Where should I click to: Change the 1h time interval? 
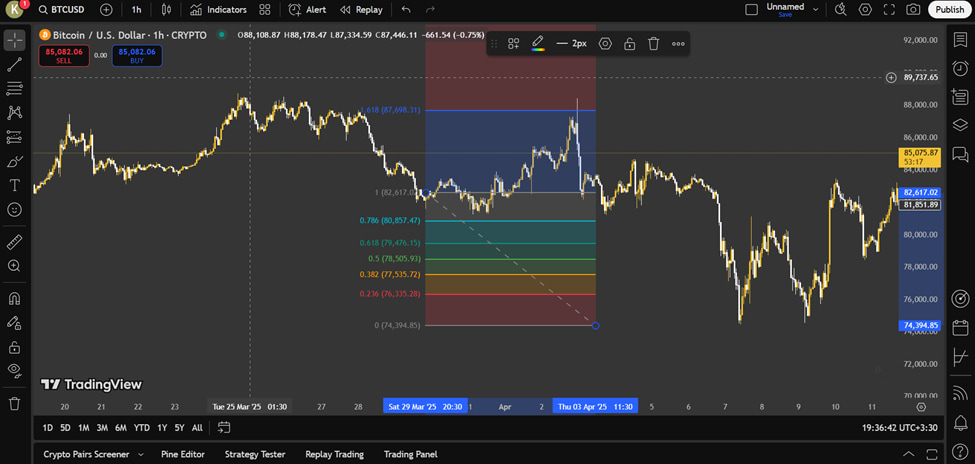coord(136,10)
